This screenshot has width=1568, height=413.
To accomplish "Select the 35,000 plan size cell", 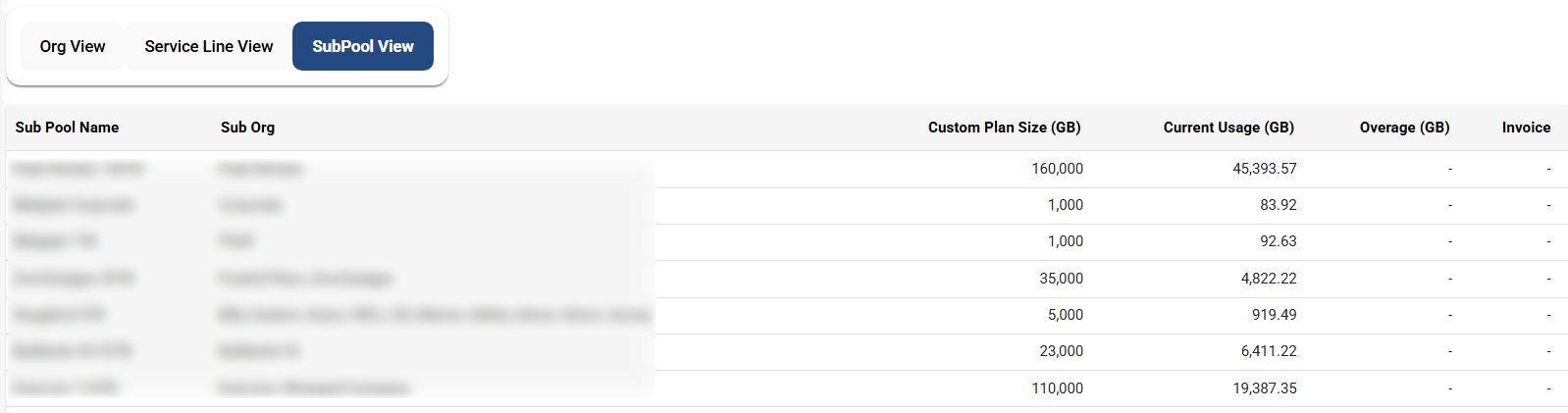I will click(1061, 279).
